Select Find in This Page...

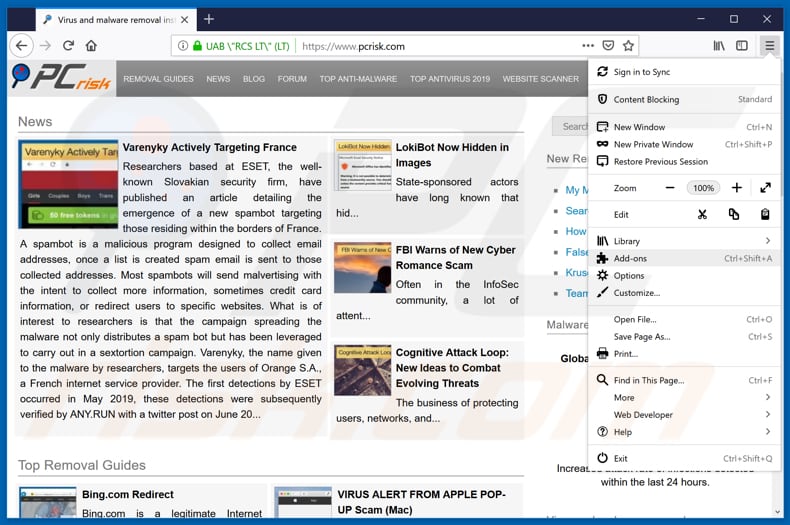pyautogui.click(x=684, y=380)
